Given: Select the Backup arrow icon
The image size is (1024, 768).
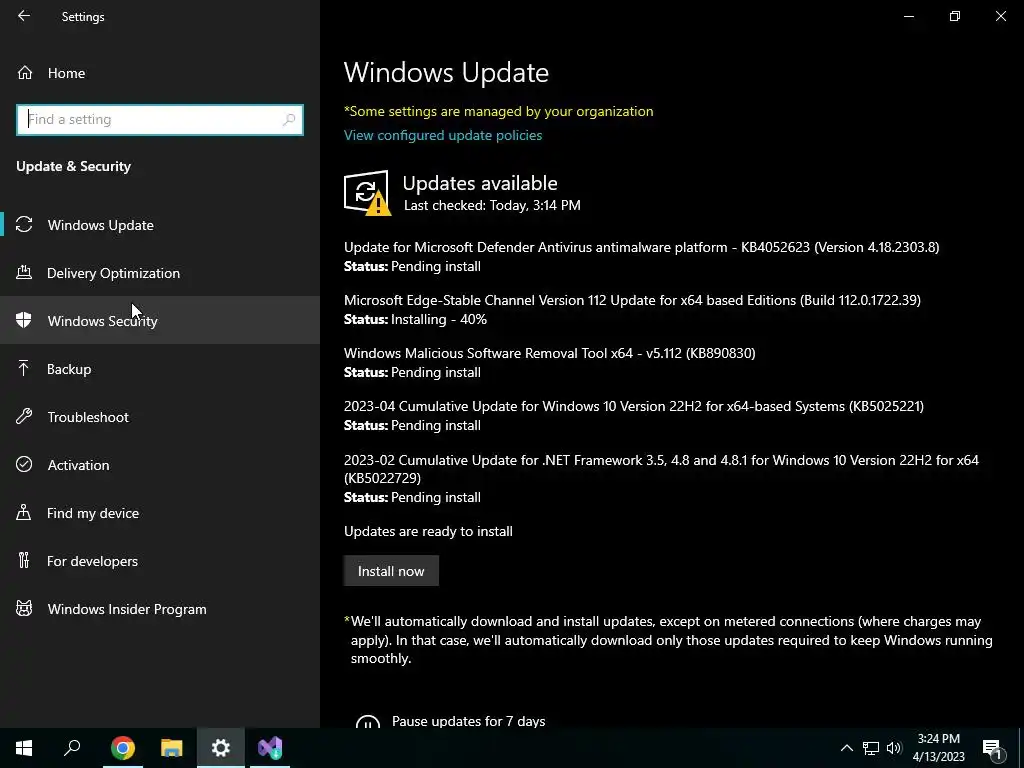Looking at the screenshot, I should (24, 368).
